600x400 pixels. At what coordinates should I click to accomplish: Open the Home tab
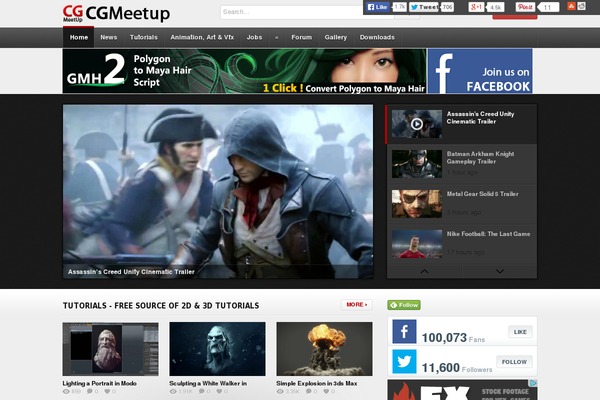pyautogui.click(x=79, y=38)
